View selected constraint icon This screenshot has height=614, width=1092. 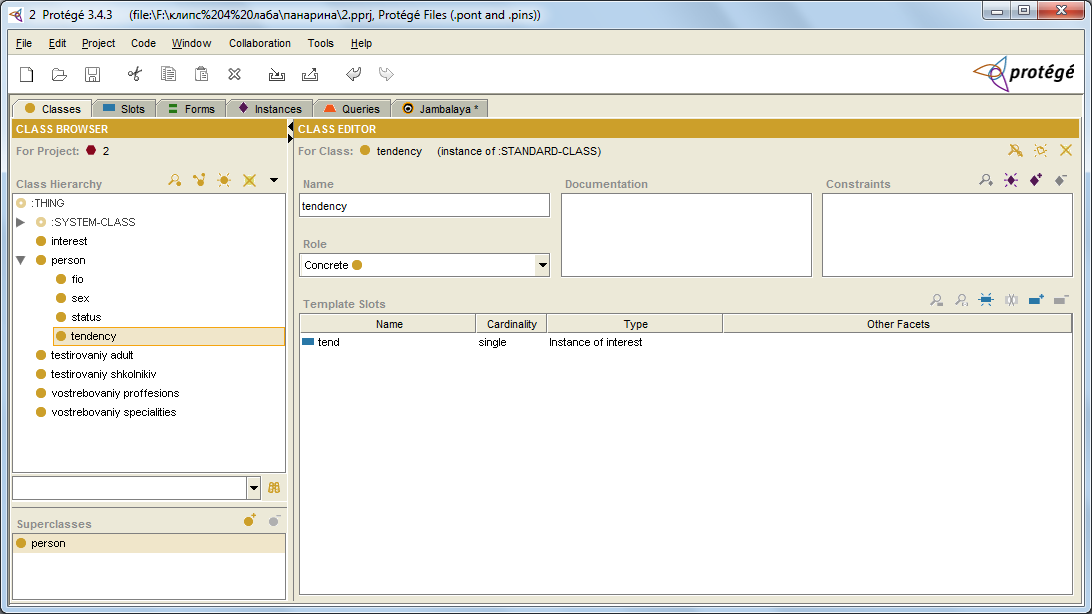(x=986, y=180)
